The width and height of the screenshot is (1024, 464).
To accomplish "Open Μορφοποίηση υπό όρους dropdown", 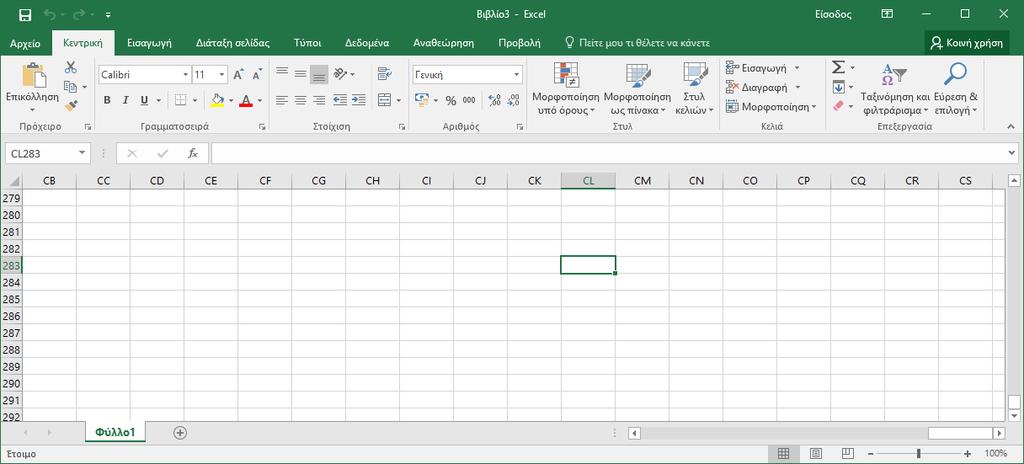I will [566, 90].
